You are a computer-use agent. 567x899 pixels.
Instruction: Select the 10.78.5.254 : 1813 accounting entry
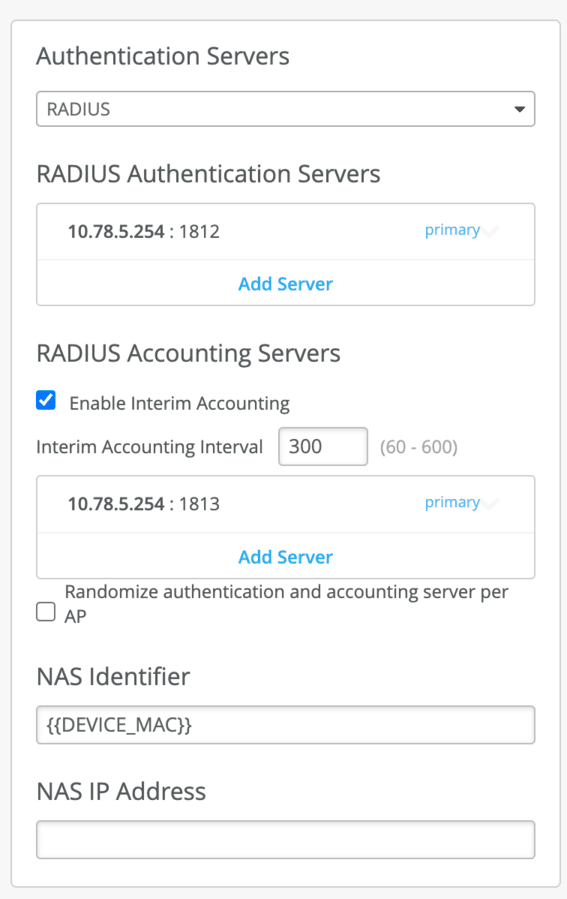(x=286, y=504)
